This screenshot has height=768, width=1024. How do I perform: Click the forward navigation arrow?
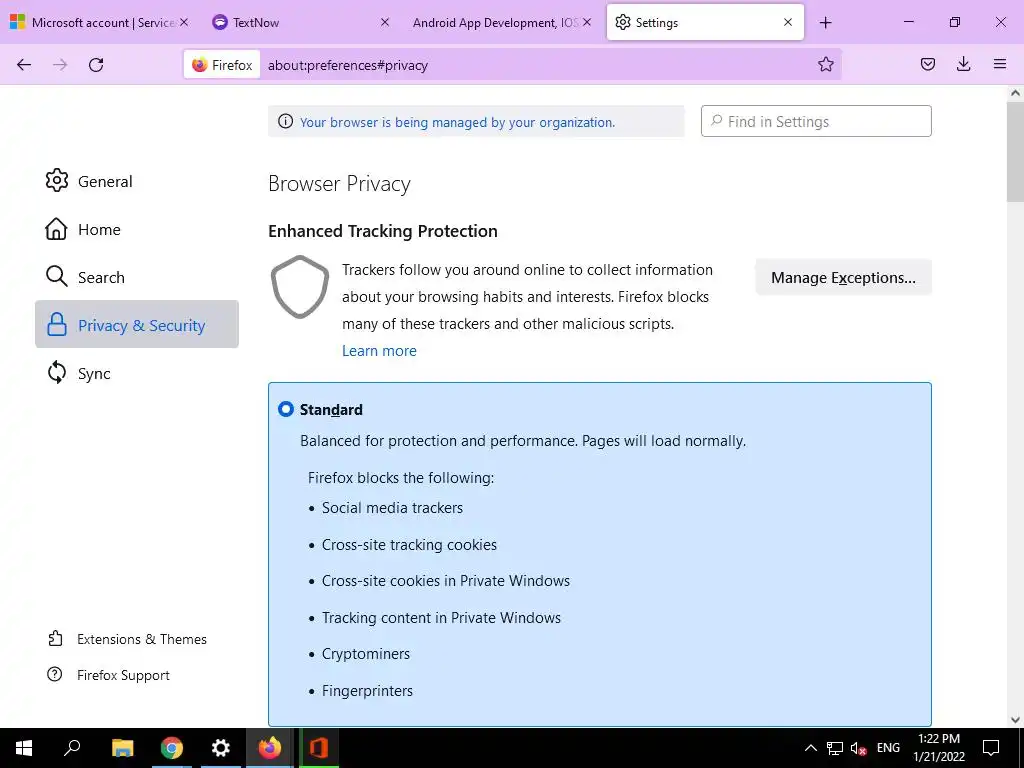pos(60,65)
